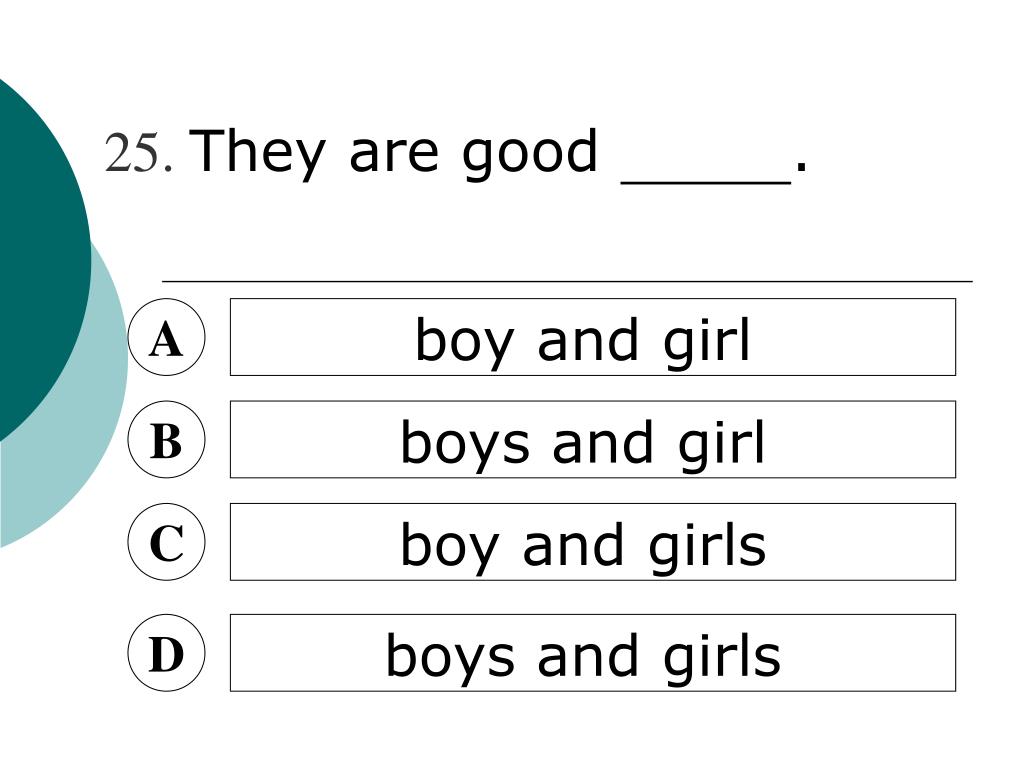Click the question number 25

139,153
